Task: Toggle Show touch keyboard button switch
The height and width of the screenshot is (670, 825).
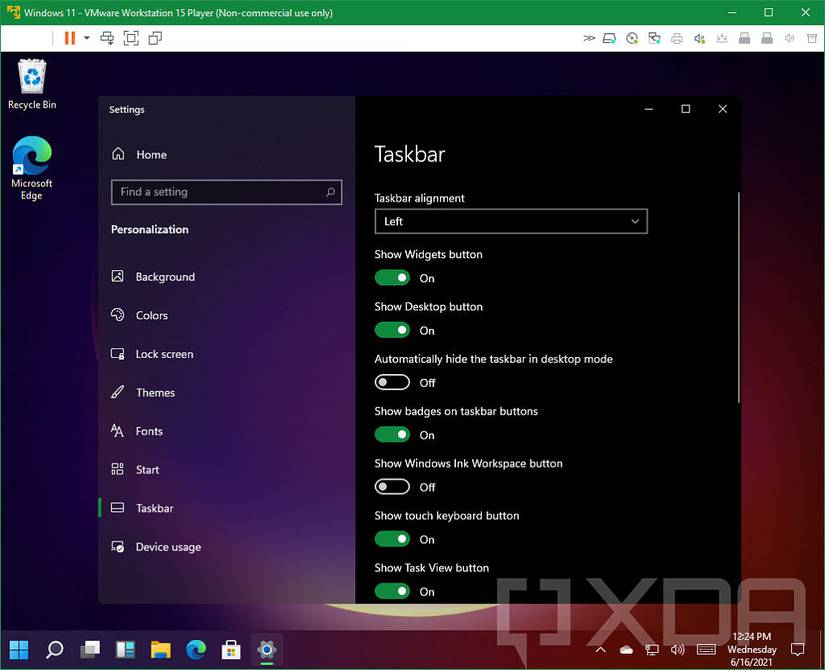Action: tap(393, 539)
